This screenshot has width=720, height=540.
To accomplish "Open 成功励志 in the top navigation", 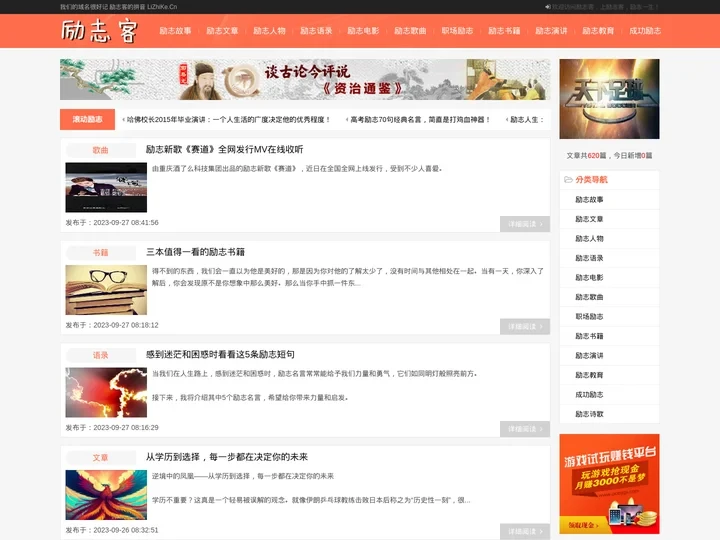I will click(x=645, y=31).
